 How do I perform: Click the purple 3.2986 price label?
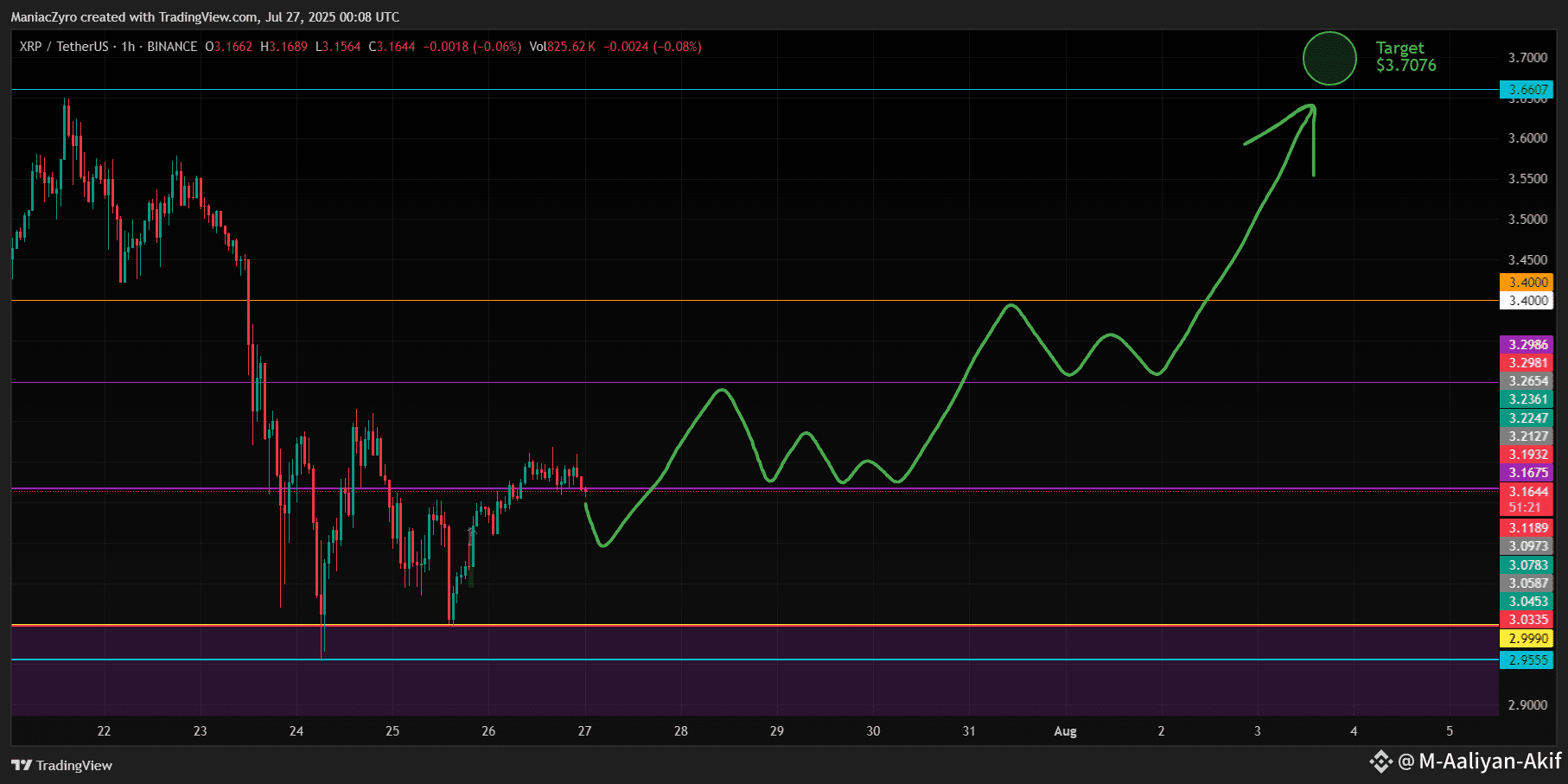pyautogui.click(x=1526, y=344)
